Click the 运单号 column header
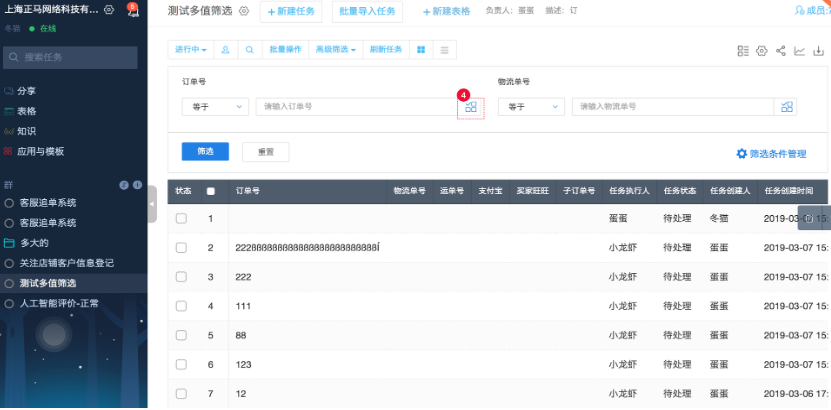 click(452, 191)
